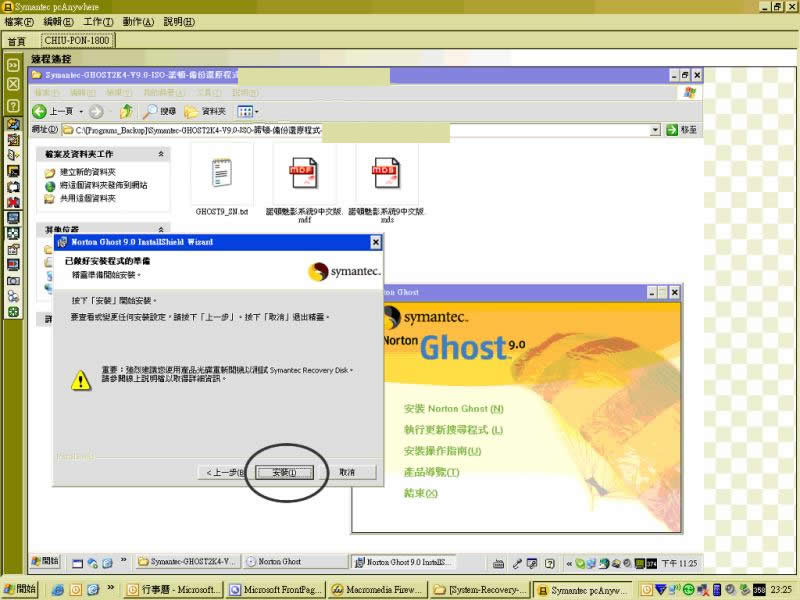Viewport: 800px width, 600px height.
Task: Toggle the 資料夾 folders pane button
Action: [x=205, y=111]
